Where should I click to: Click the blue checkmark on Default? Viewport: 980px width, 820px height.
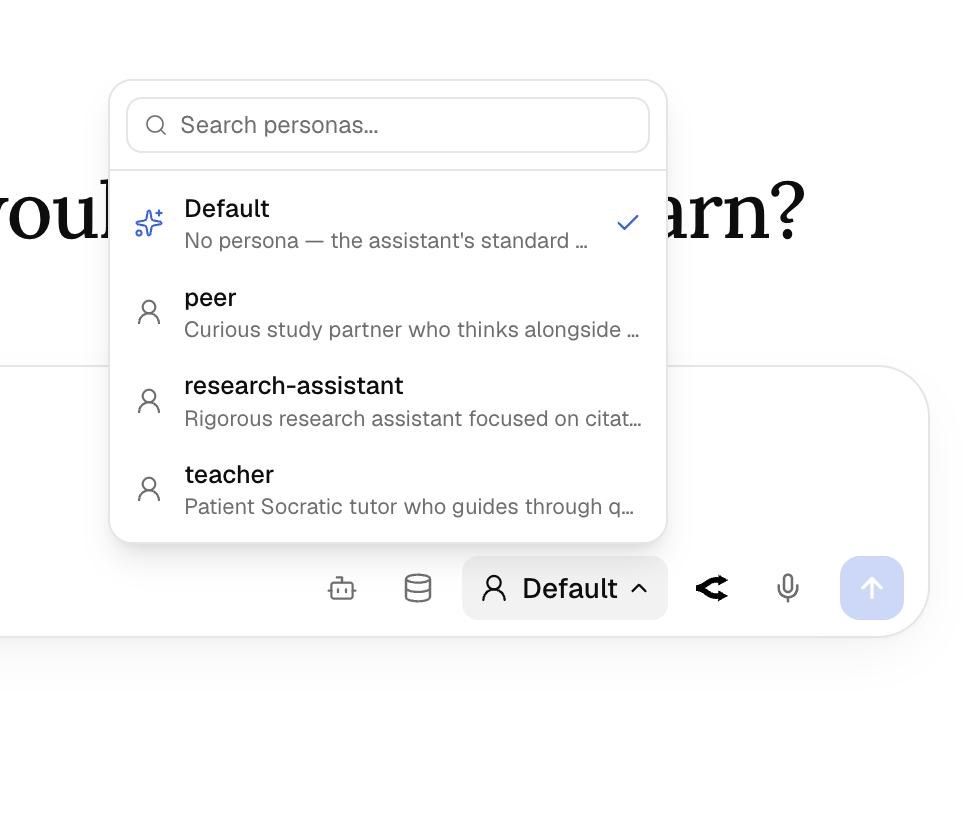[x=628, y=222]
